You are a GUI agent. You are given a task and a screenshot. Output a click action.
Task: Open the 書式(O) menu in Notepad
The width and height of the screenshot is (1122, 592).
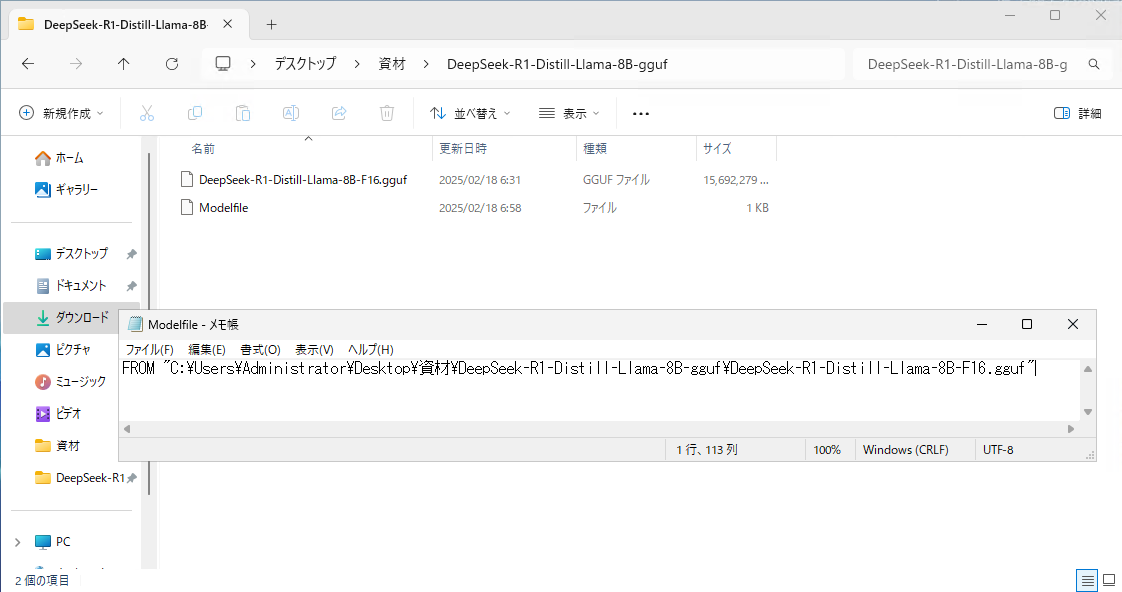260,349
